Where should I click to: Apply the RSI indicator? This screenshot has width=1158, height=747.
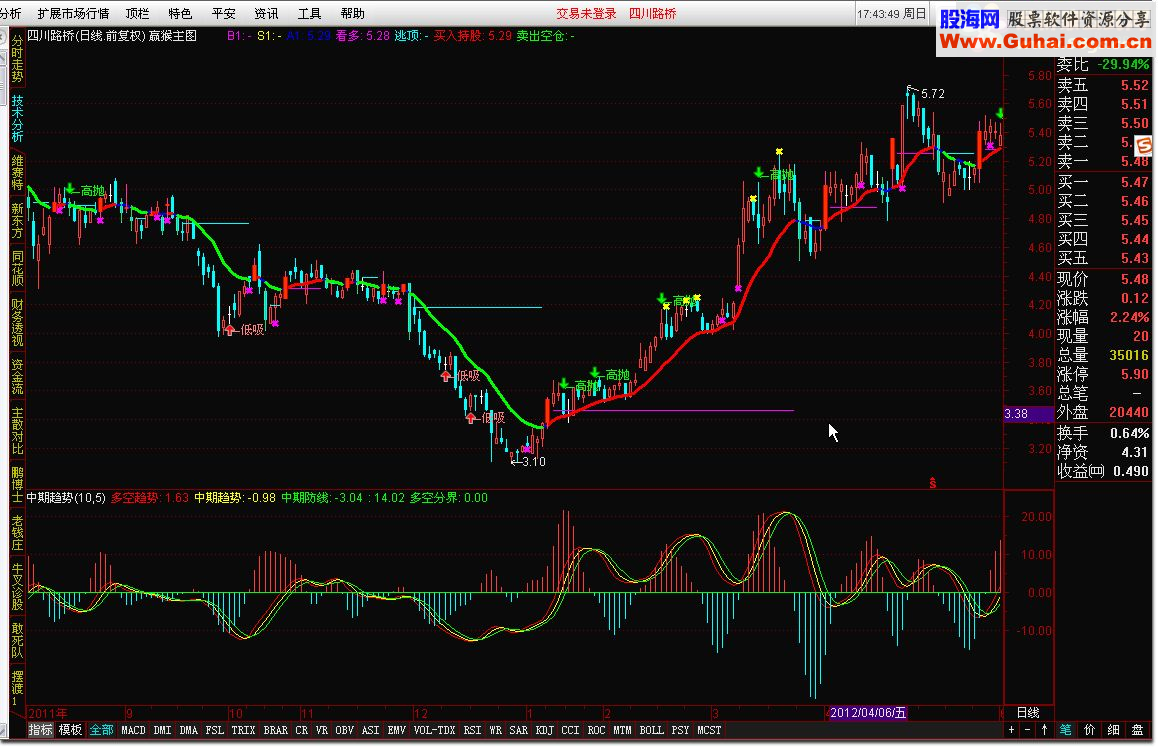coord(473,731)
